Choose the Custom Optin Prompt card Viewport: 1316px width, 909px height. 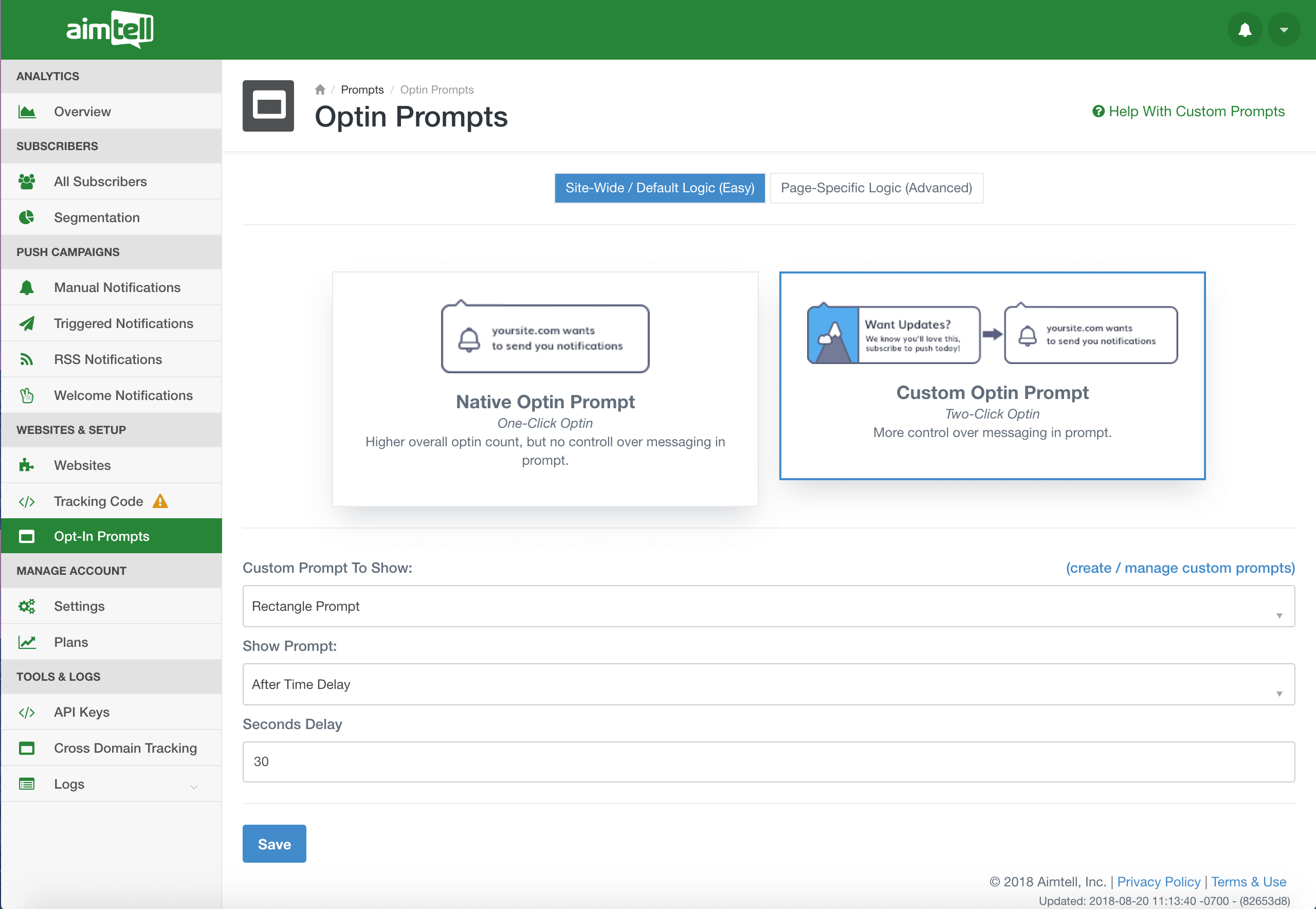pos(992,376)
